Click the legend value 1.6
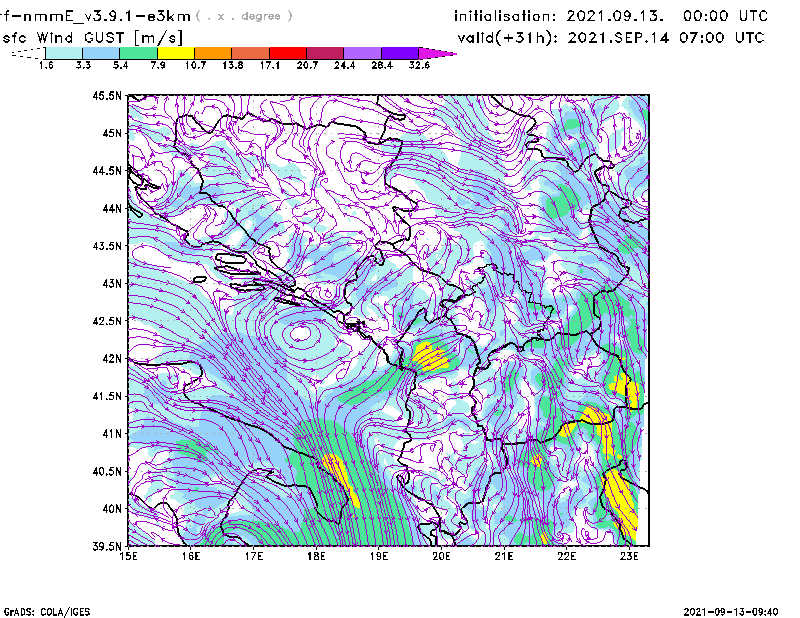This screenshot has height=618, width=800. click(46, 65)
